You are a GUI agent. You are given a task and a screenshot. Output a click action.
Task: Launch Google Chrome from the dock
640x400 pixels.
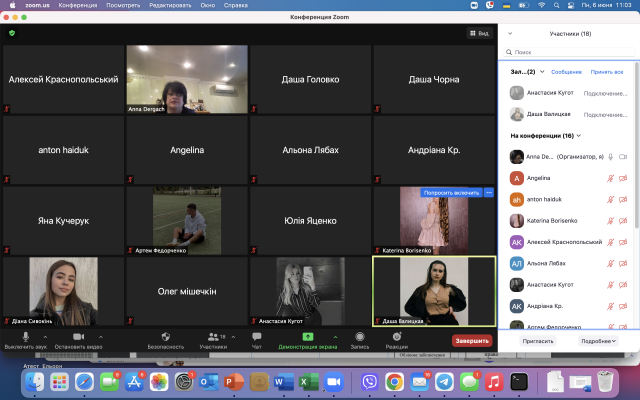(395, 382)
